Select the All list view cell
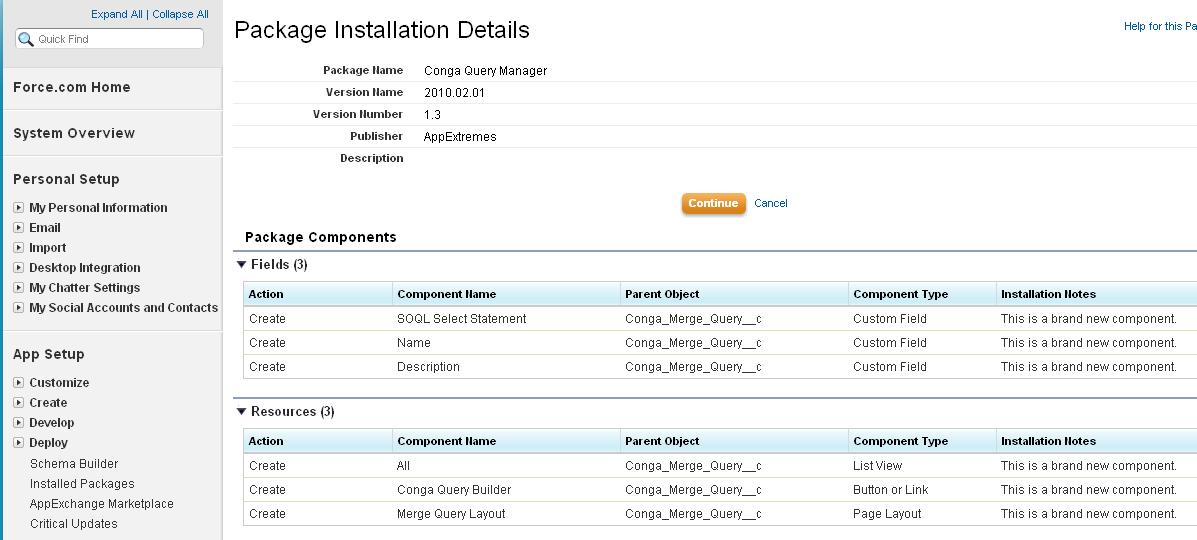This screenshot has width=1197, height=540. [x=403, y=466]
